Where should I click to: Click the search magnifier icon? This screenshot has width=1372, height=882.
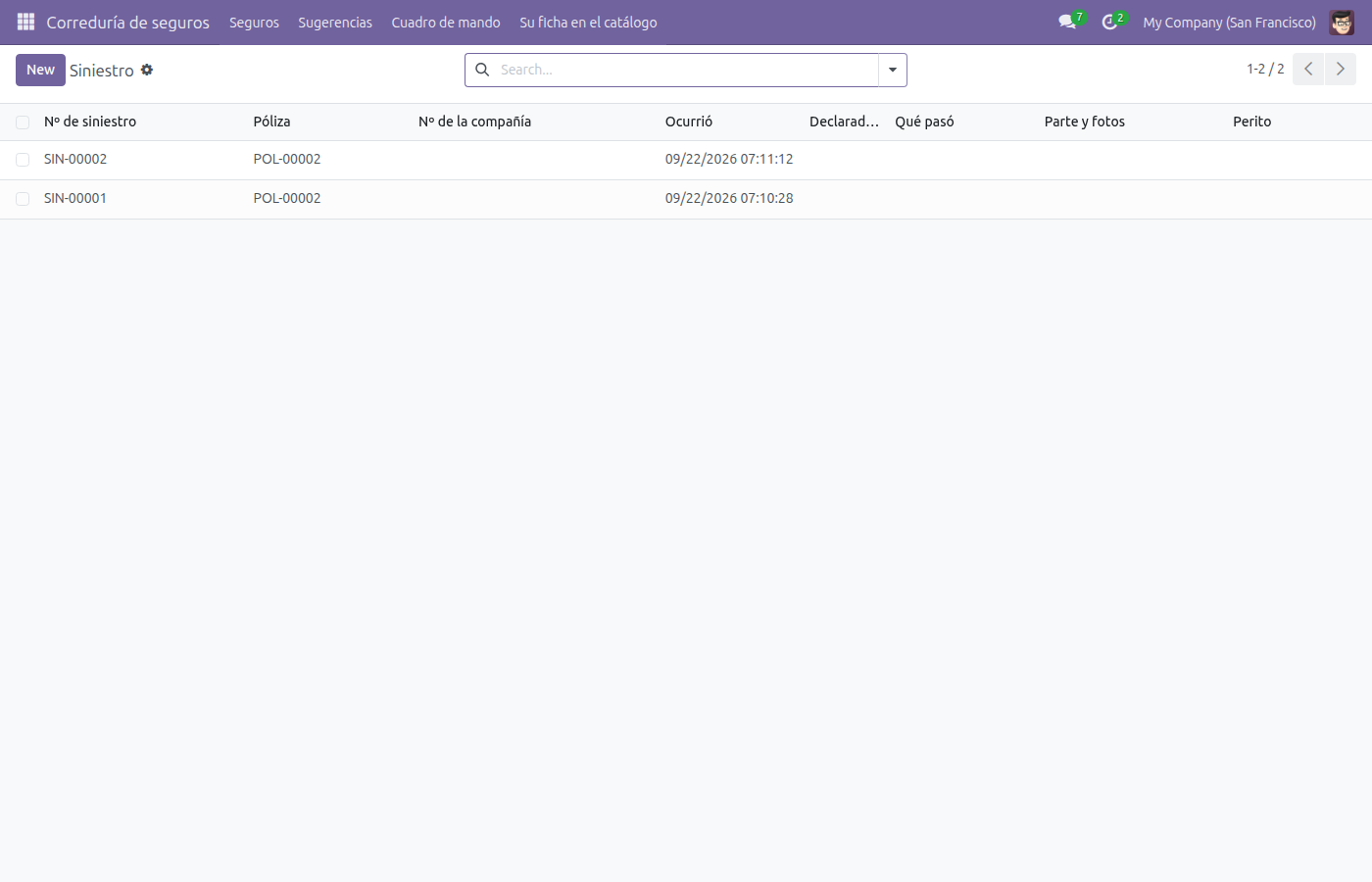(482, 70)
